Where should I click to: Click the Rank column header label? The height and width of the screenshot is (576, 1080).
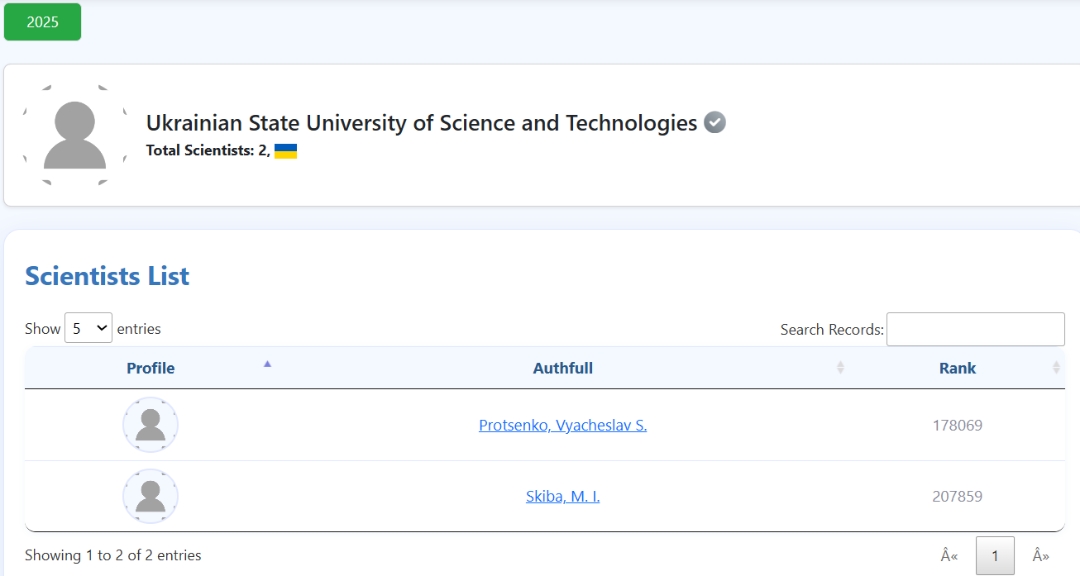[x=957, y=368]
